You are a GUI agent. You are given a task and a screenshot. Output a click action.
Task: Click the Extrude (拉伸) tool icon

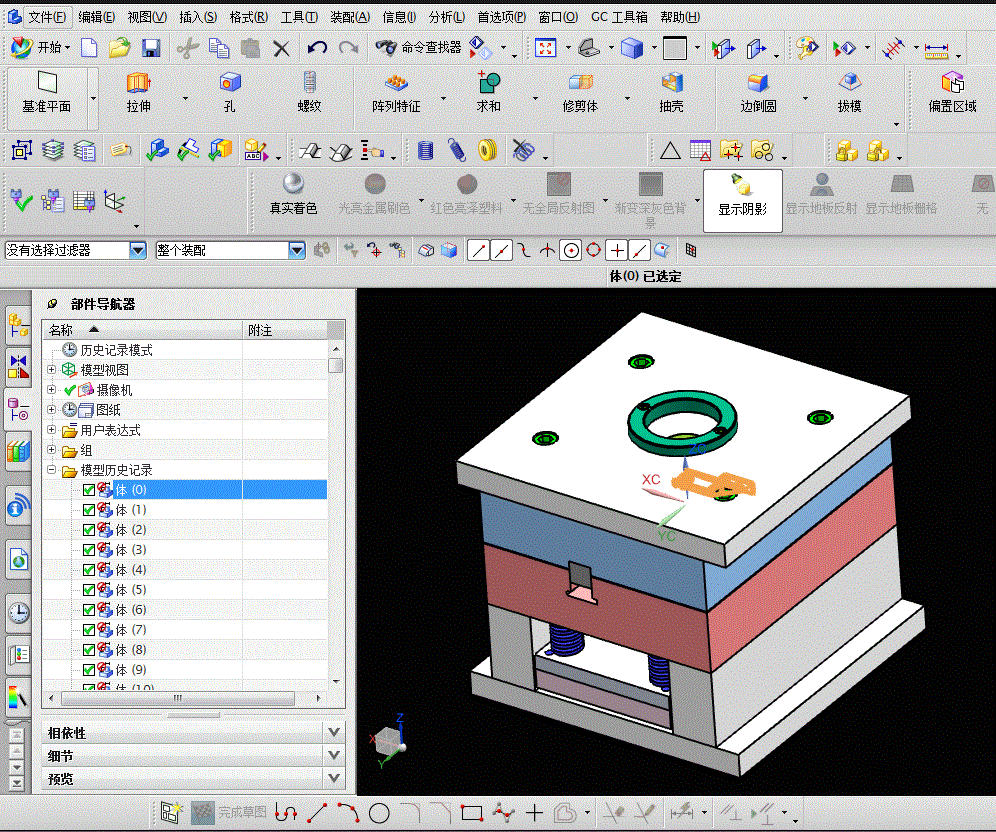pos(138,84)
